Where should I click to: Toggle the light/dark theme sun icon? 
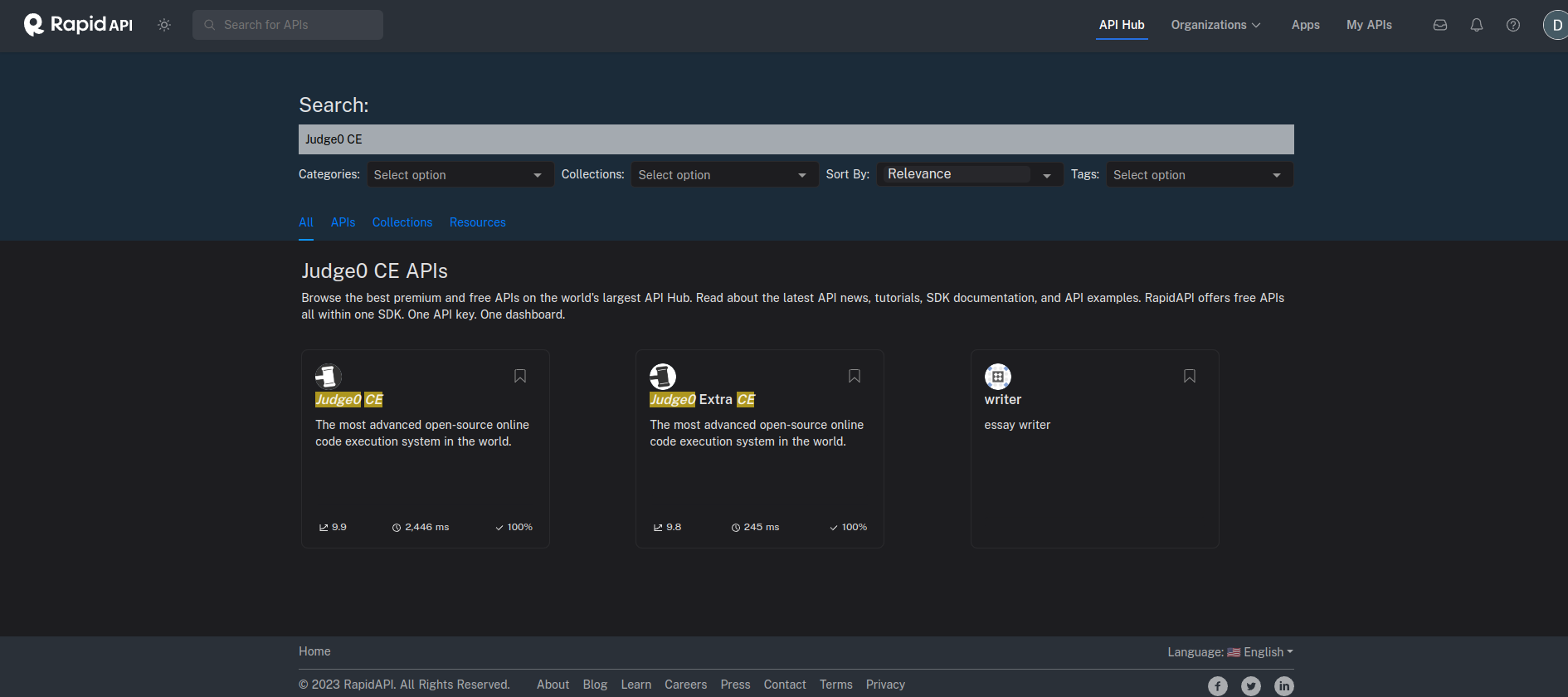tap(164, 25)
